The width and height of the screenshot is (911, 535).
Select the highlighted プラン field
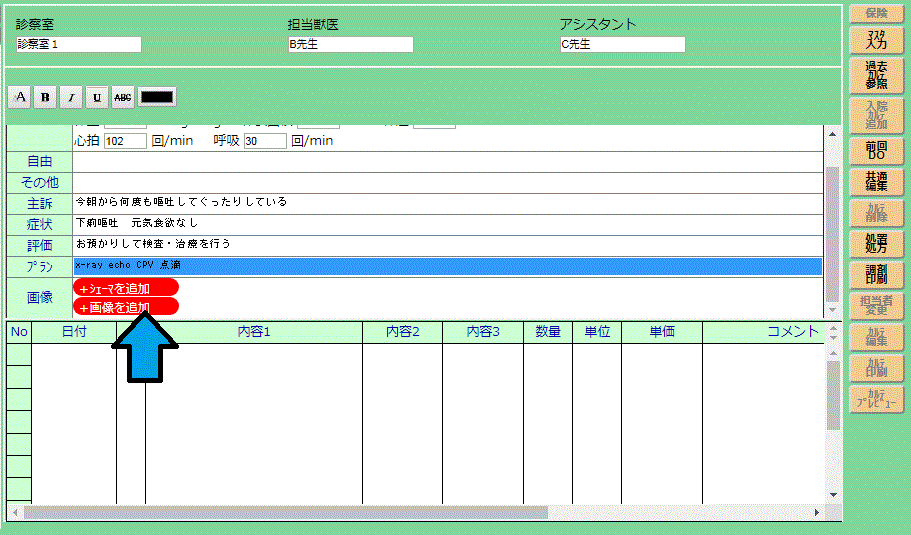(447, 266)
